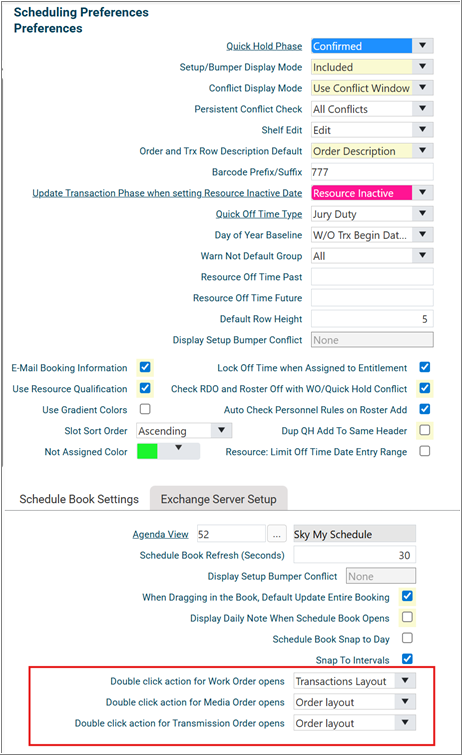462x755 pixels.
Task: Click Schedule Book Refresh (Seconds) label
Action: pos(212,555)
